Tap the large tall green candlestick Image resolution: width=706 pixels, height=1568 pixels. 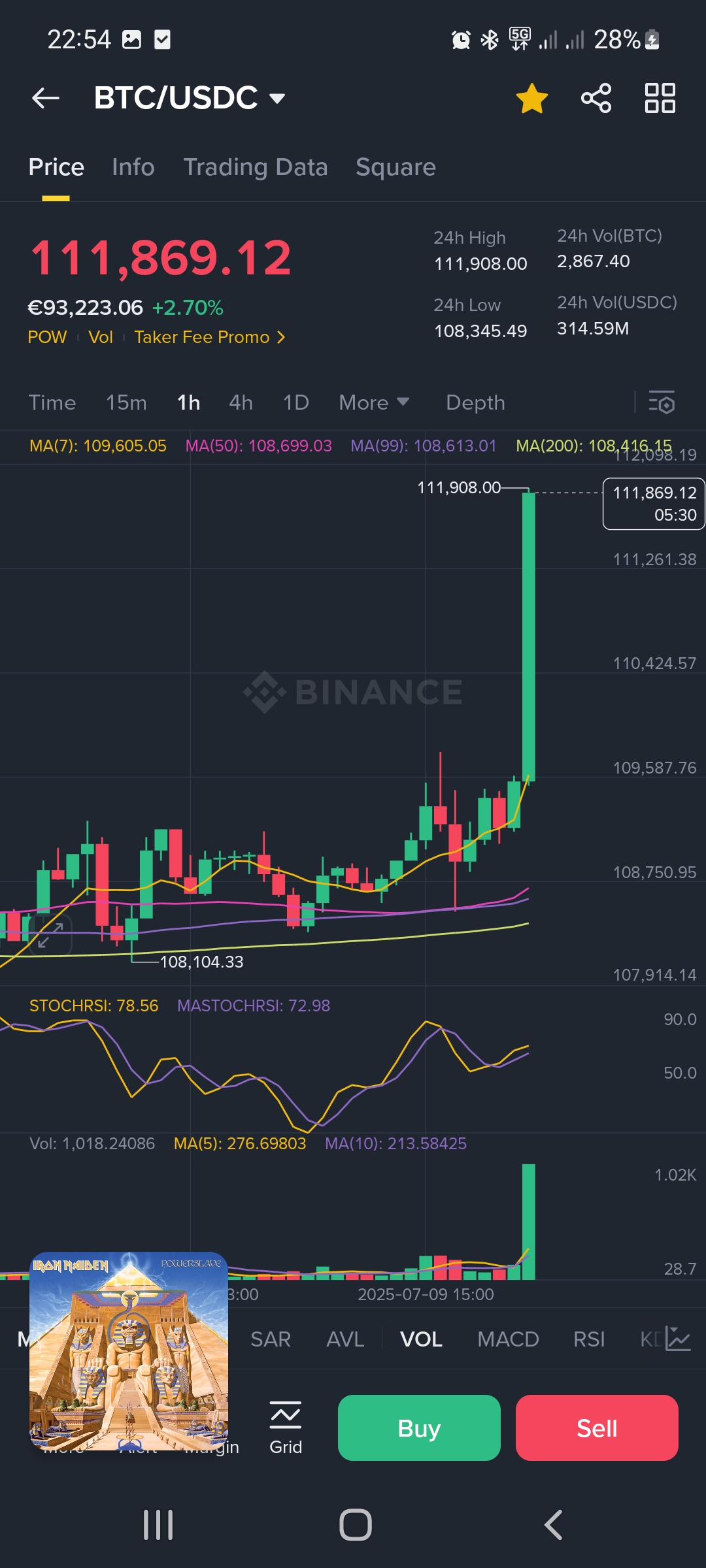tap(529, 637)
